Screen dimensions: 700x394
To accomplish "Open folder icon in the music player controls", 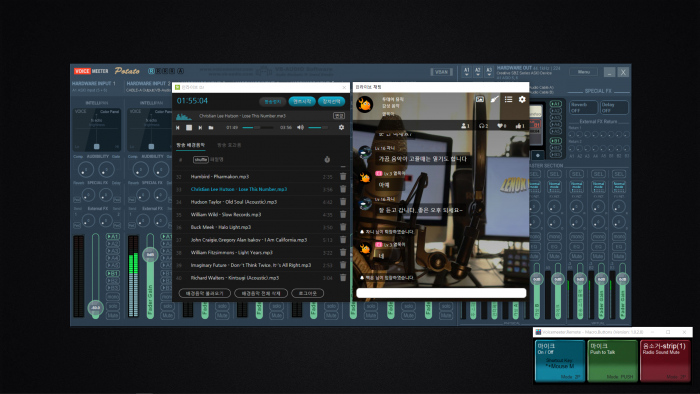I will pyautogui.click(x=211, y=128).
